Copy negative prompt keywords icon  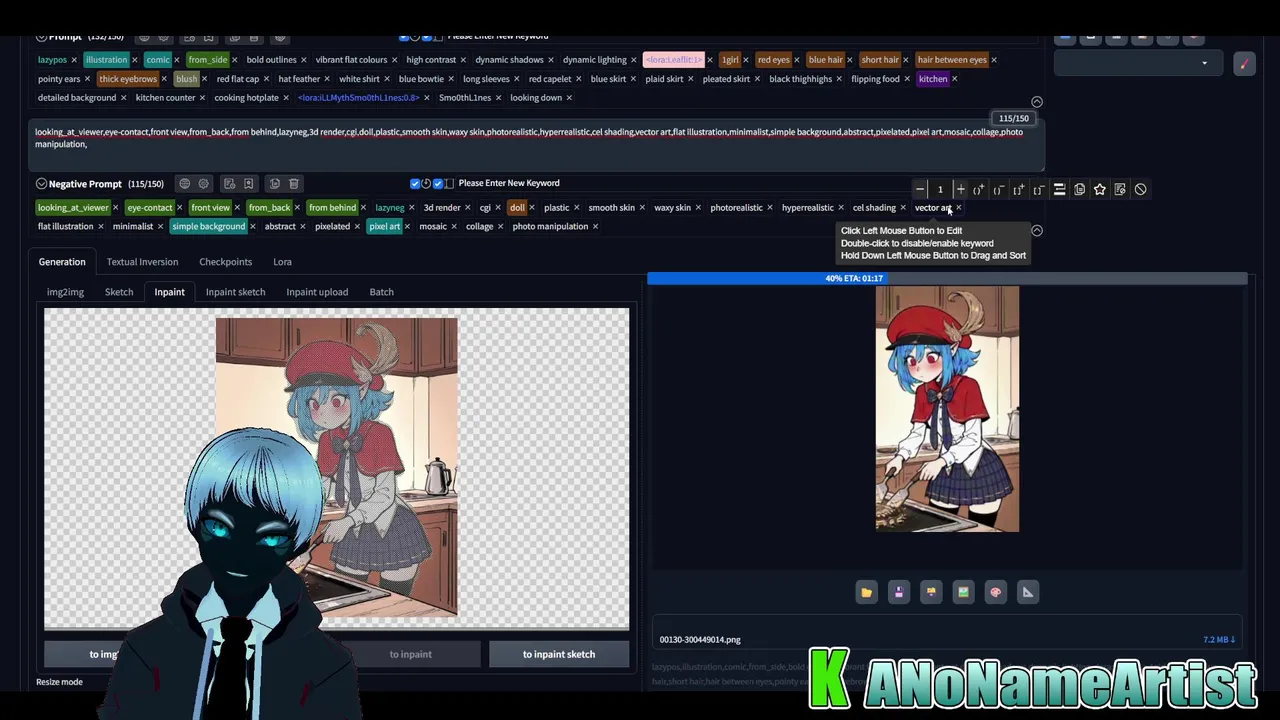[274, 184]
